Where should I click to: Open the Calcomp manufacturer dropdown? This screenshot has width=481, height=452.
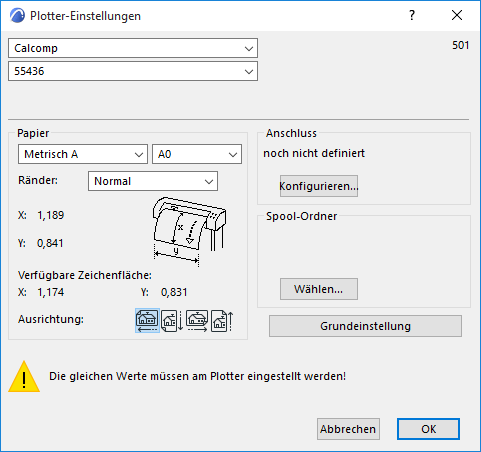click(x=133, y=48)
